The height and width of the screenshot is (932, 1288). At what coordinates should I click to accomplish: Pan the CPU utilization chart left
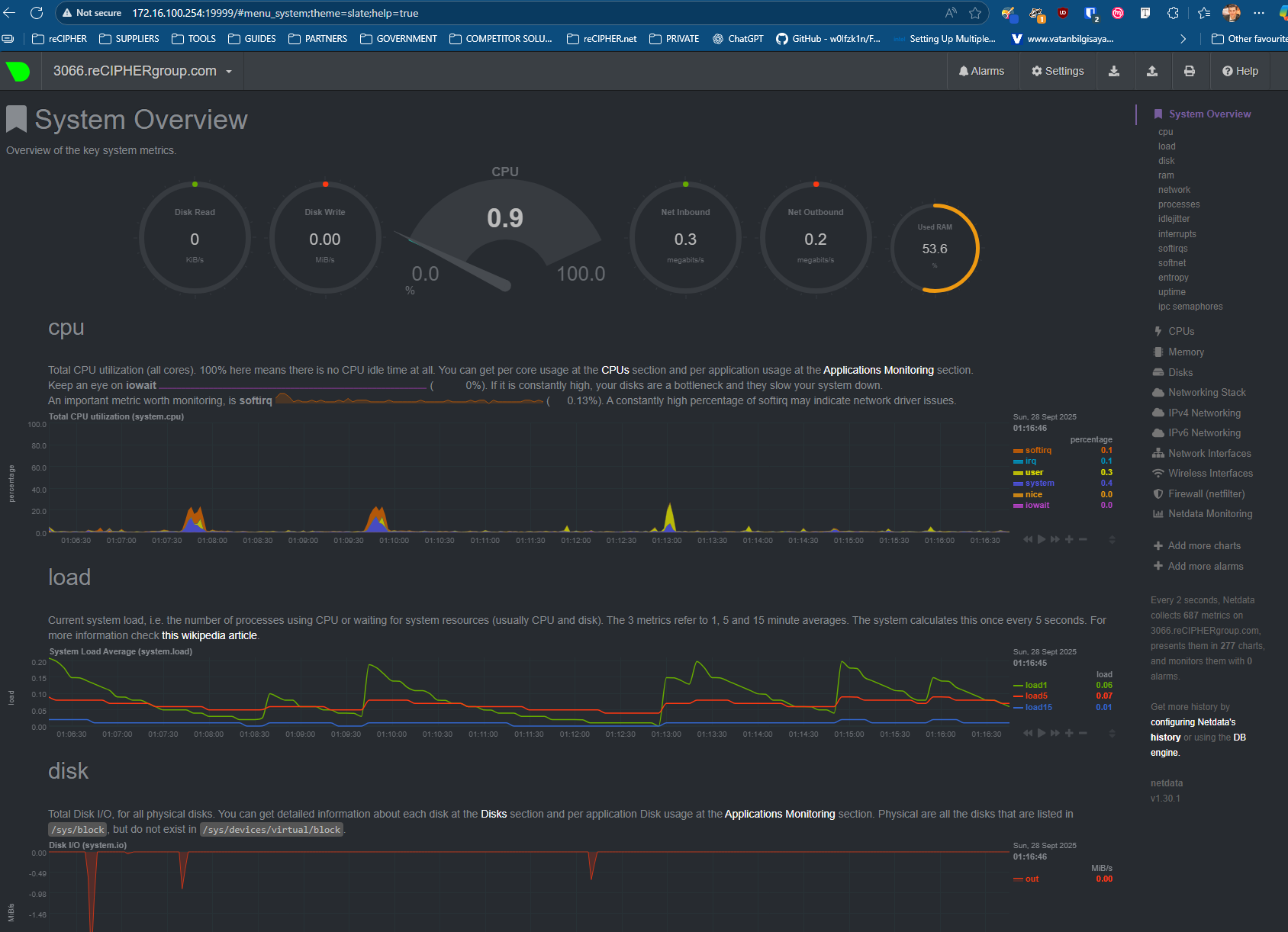[1028, 539]
